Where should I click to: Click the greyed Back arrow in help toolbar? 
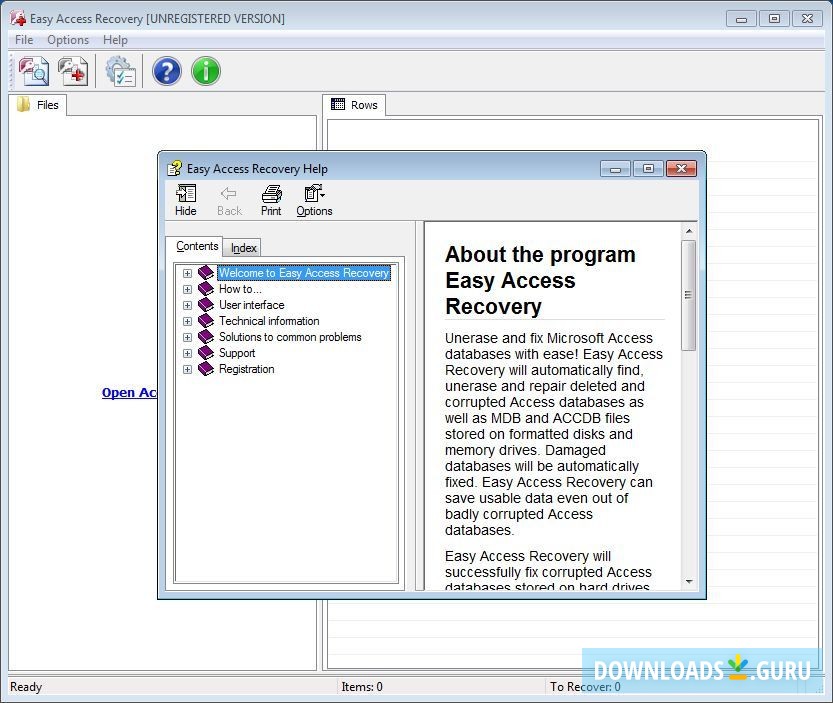(x=230, y=200)
